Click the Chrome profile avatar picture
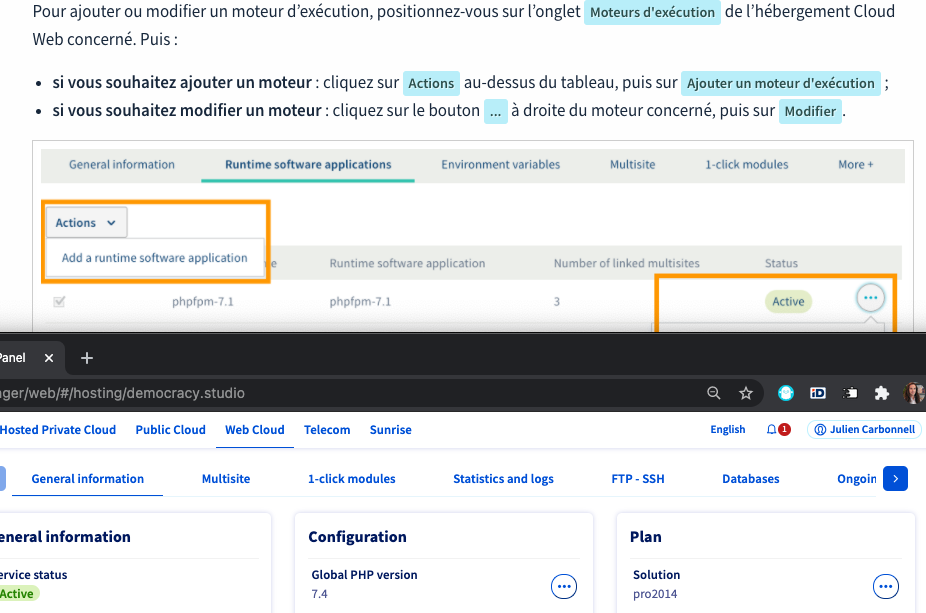Screen dimensions: 926x613 point(914,393)
